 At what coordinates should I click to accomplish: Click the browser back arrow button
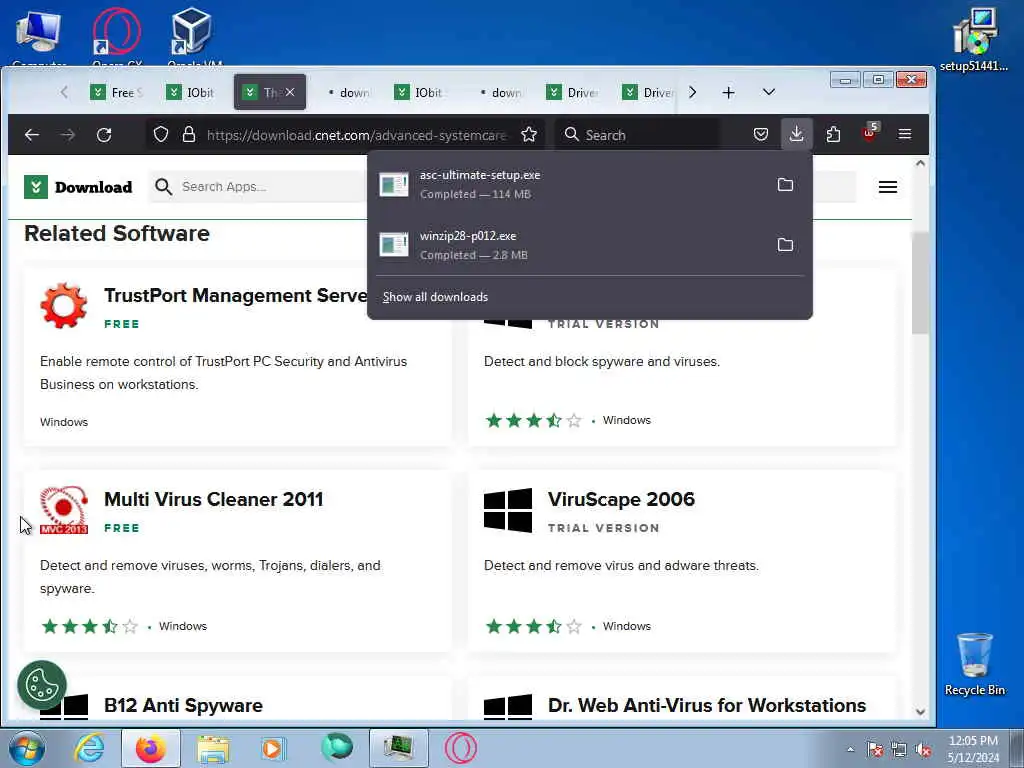pos(31,135)
